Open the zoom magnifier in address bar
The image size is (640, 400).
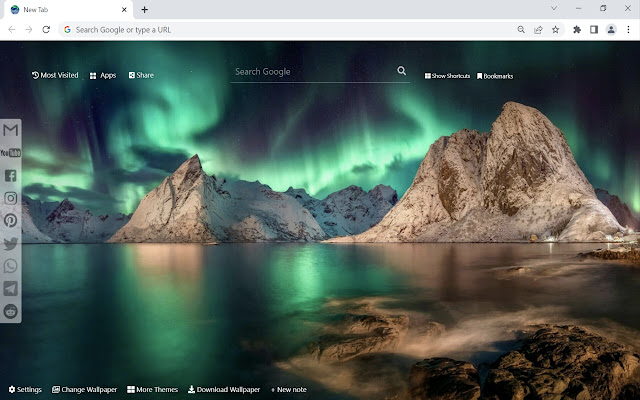click(521, 29)
